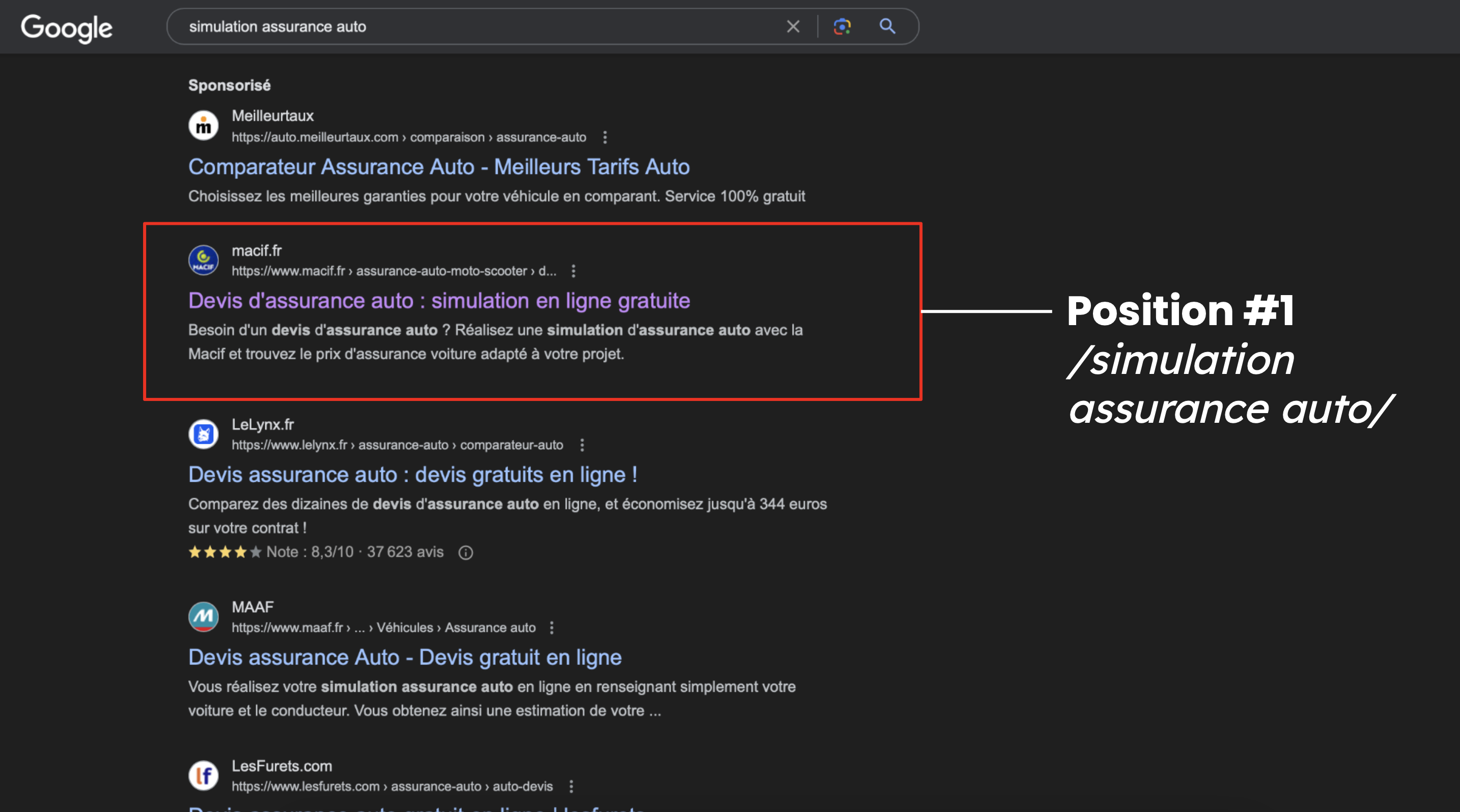
Task: Clear the search query with X icon
Action: (793, 26)
